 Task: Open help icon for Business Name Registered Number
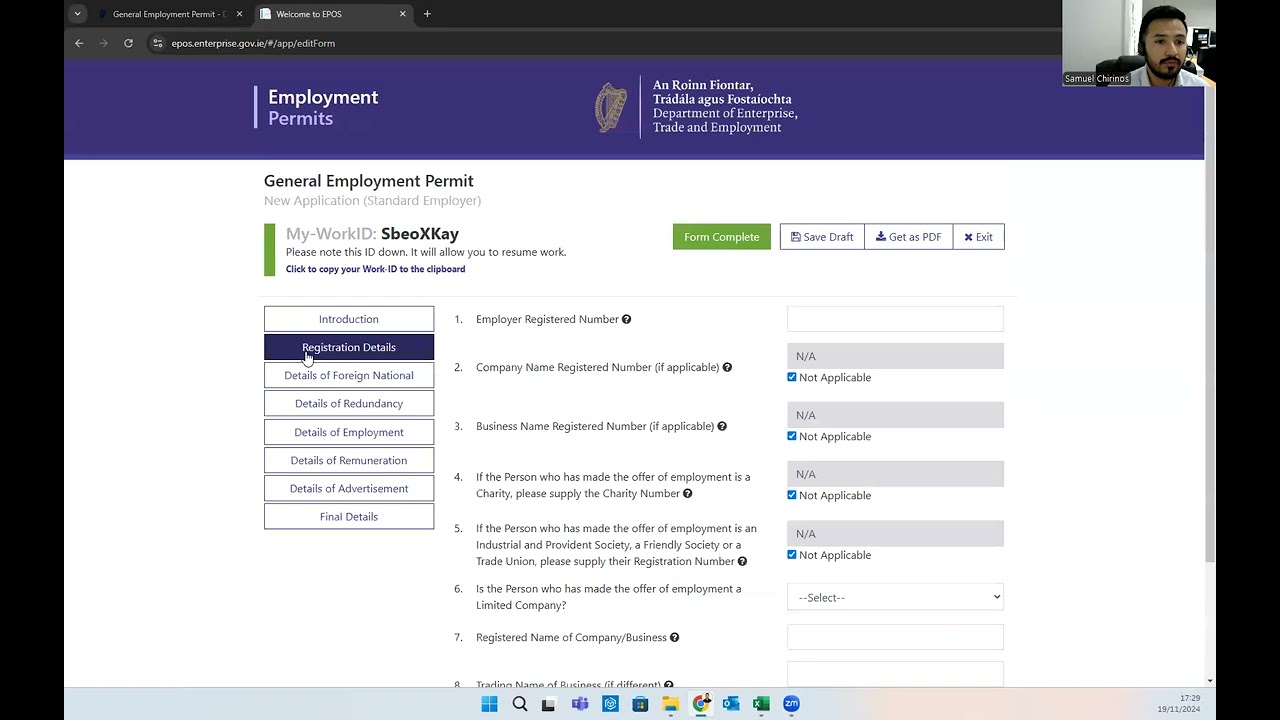721,426
